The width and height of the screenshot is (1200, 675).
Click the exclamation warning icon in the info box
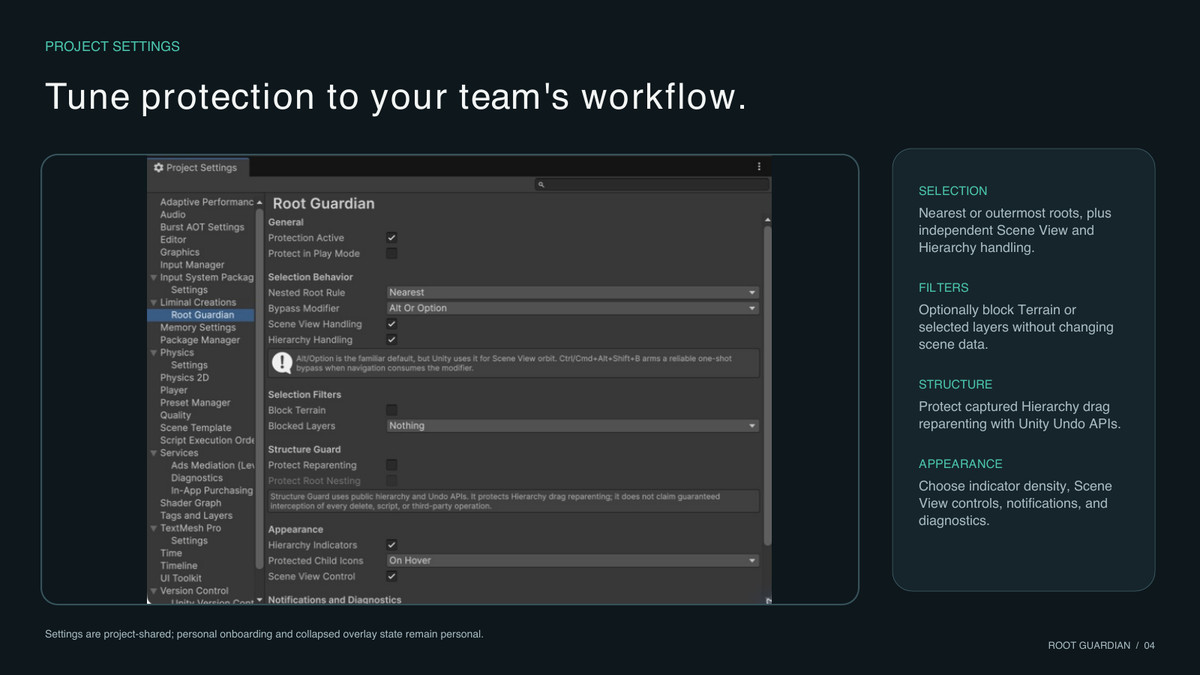coord(282,362)
